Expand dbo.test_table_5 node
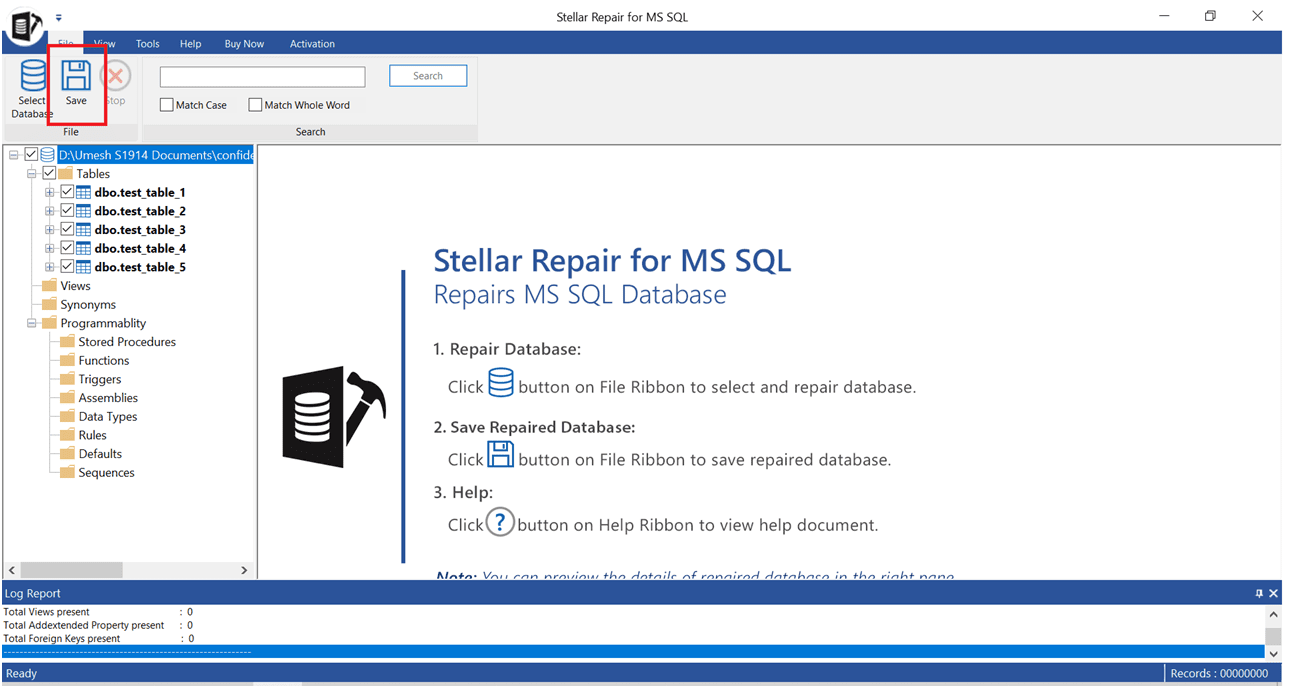 [50, 267]
